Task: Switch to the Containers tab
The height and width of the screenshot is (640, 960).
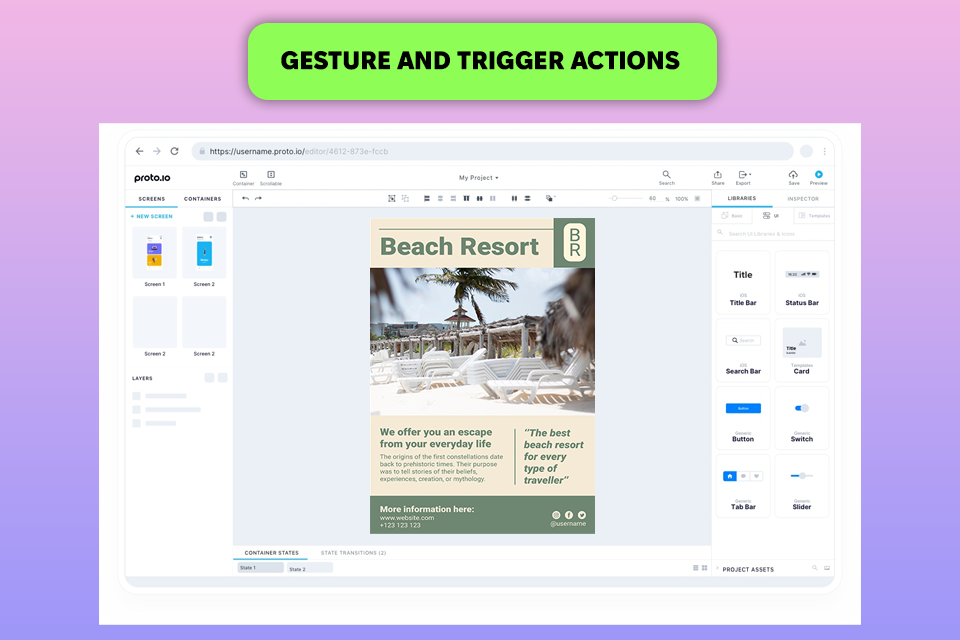Action: (203, 199)
